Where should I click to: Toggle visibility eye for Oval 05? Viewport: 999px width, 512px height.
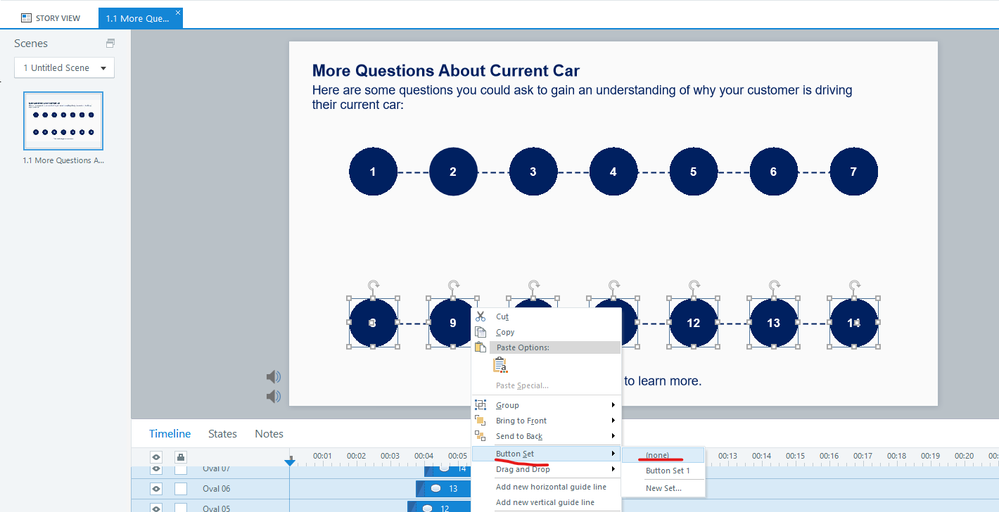coord(156,508)
